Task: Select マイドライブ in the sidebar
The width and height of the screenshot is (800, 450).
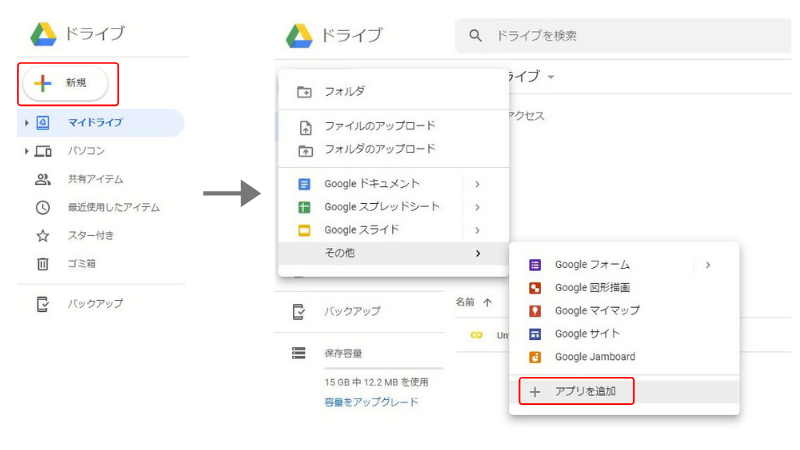Action: 101,122
